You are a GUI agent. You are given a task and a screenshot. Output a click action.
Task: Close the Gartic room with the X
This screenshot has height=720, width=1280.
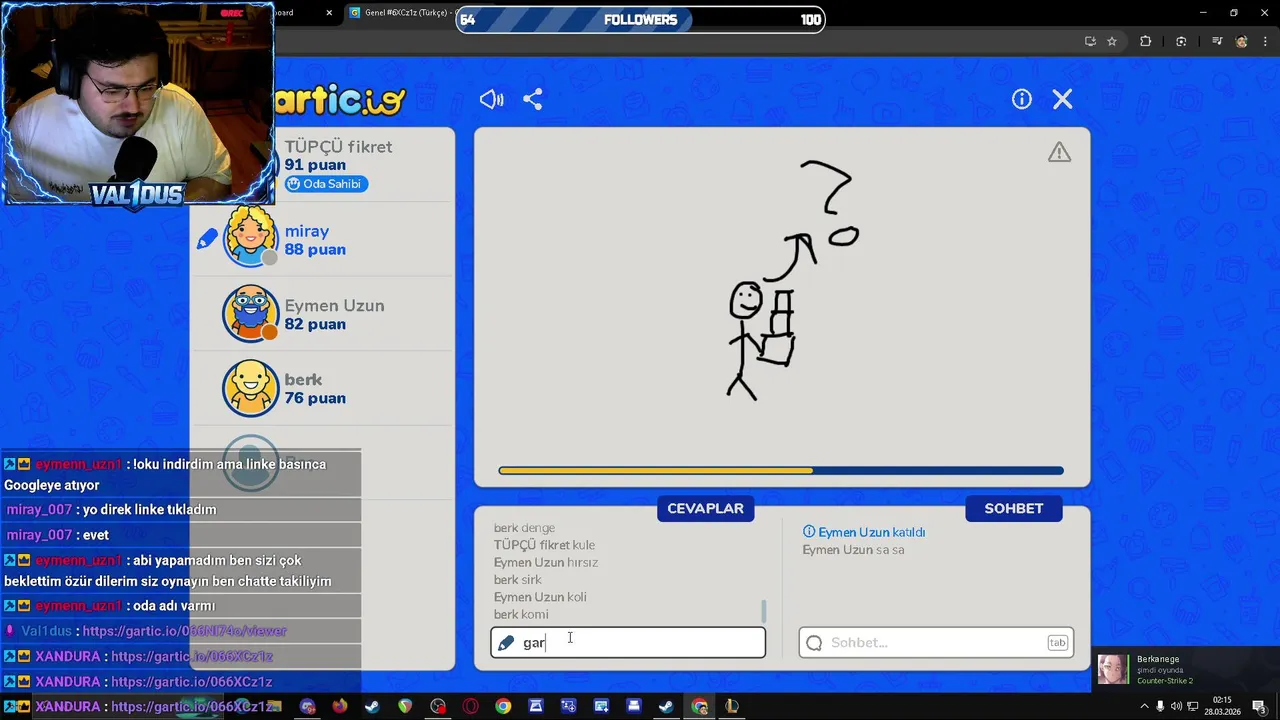(x=1062, y=99)
